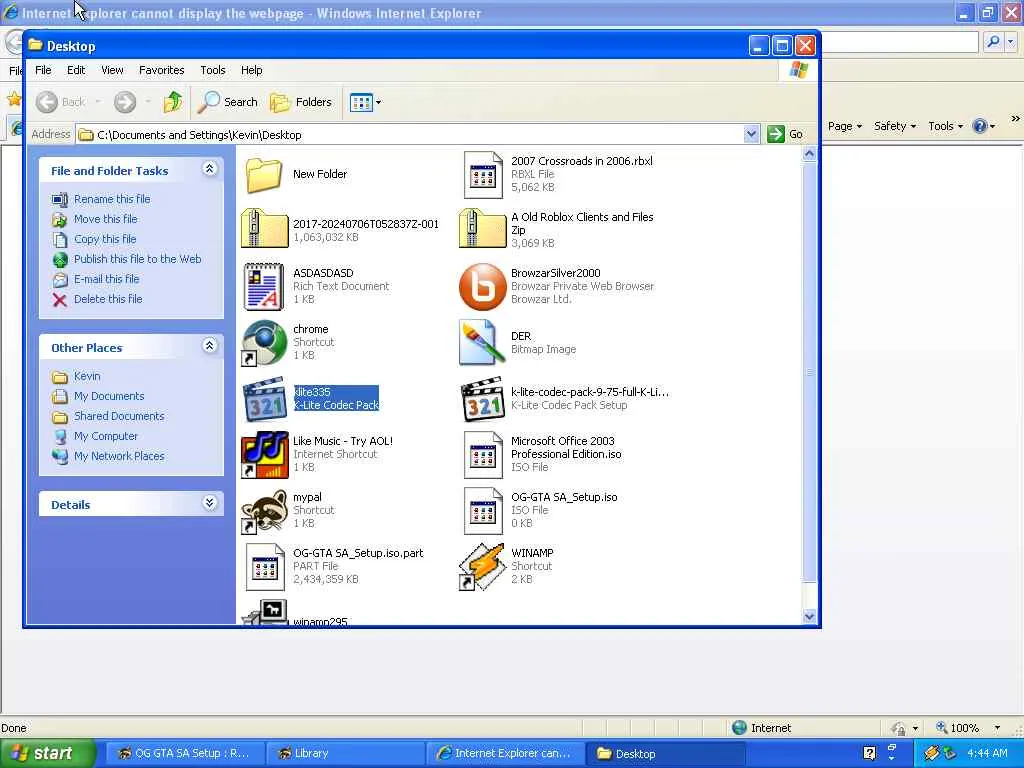Screen dimensions: 1024x768
Task: Select the k-lite-codec-pack-9-75-full setup icon
Action: [x=483, y=398]
